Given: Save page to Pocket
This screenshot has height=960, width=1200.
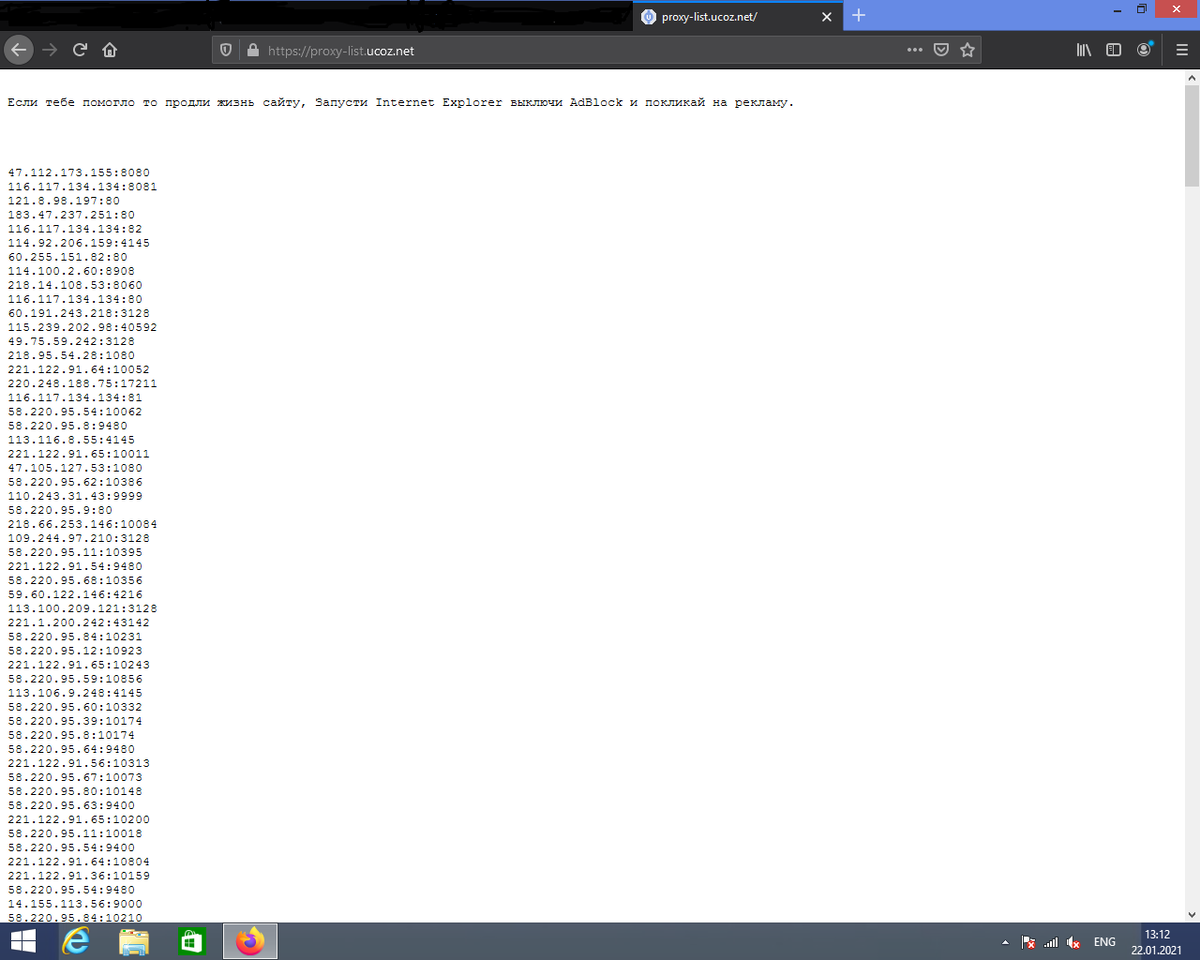Looking at the screenshot, I should [941, 50].
